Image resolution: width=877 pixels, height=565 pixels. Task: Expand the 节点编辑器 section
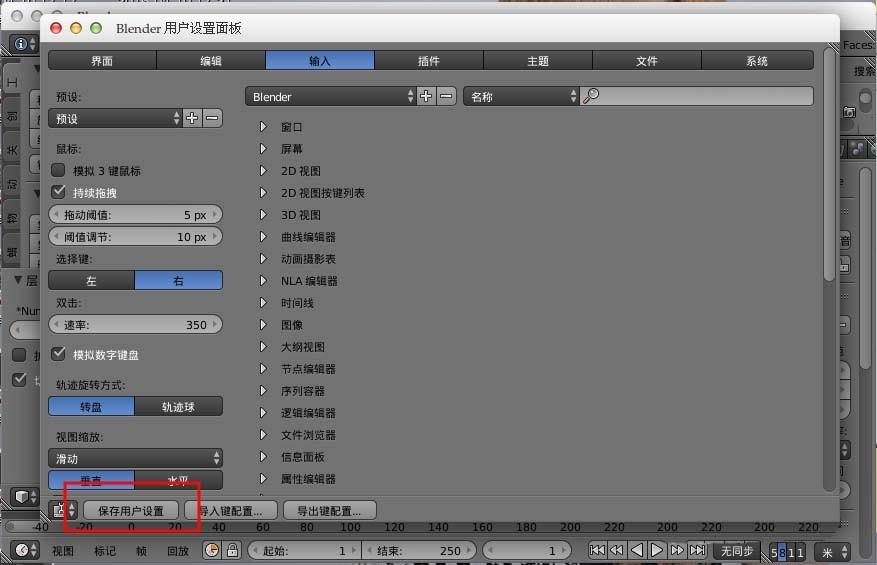pyautogui.click(x=263, y=369)
